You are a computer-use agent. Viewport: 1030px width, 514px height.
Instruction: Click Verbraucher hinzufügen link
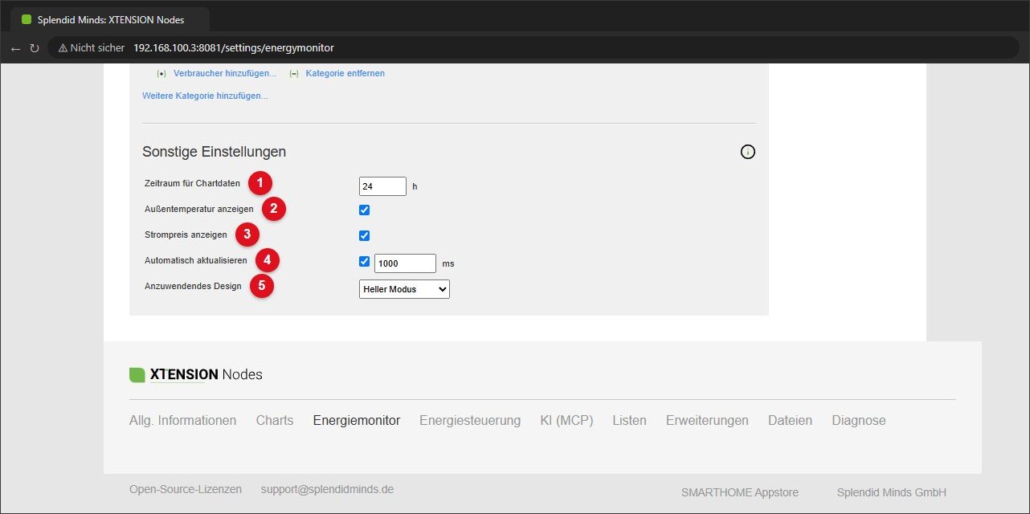pyautogui.click(x=225, y=74)
